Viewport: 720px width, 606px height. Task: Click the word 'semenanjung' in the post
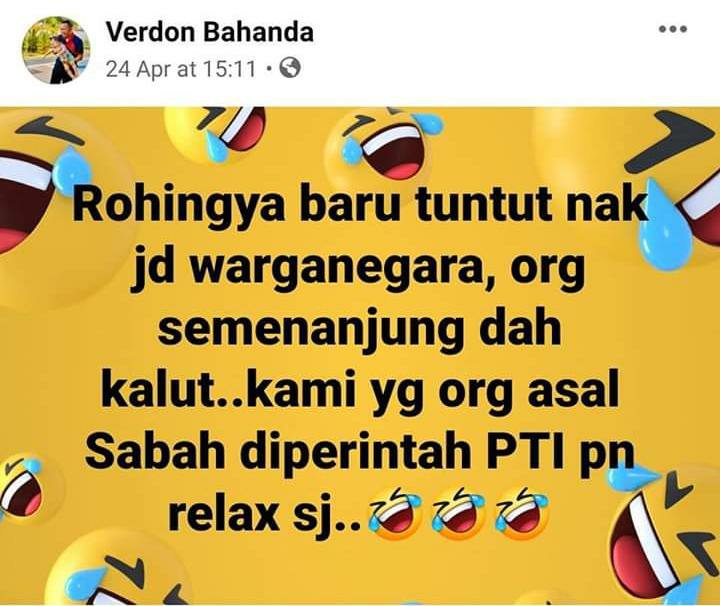coord(310,332)
